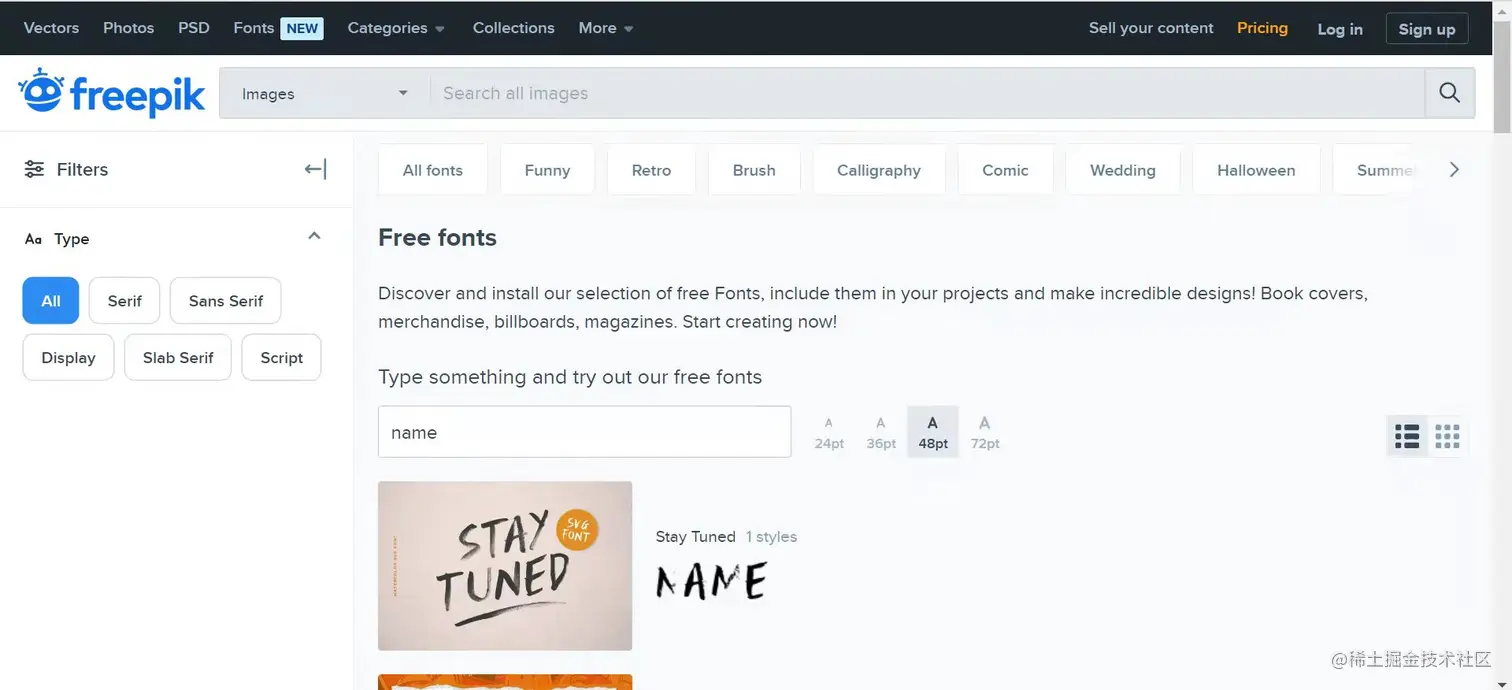This screenshot has width=1512, height=690.
Task: Open the Filters panel icon
Action: click(34, 169)
